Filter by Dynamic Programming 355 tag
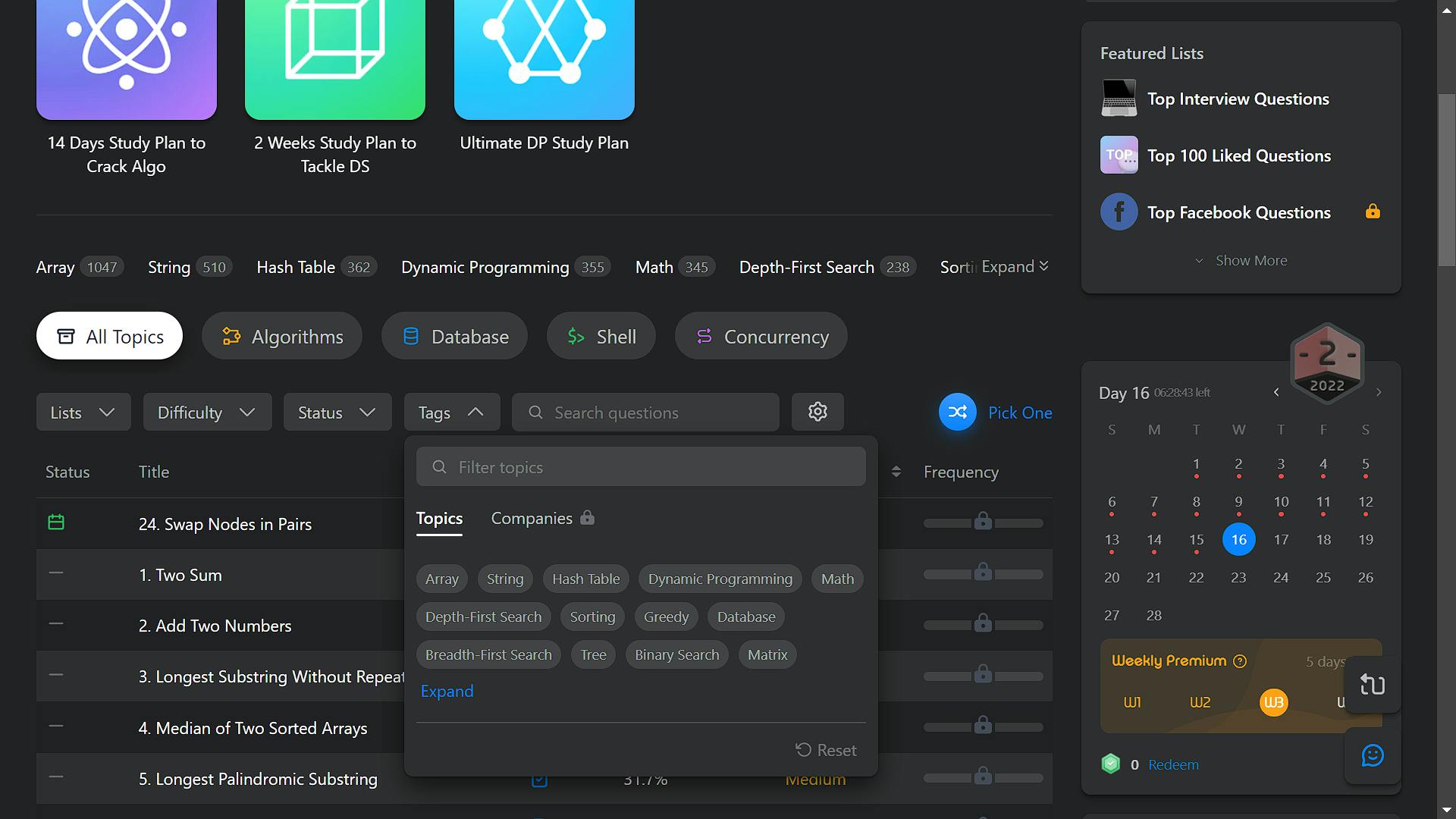This screenshot has height=819, width=1456. [506, 267]
